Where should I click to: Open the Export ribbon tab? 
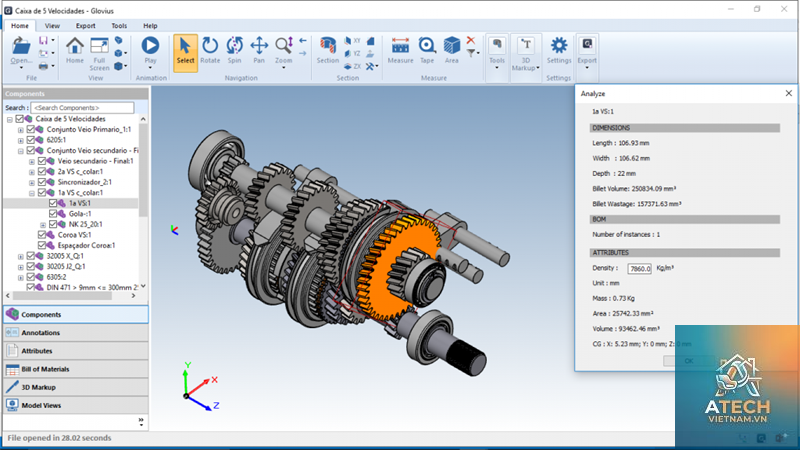tap(85, 26)
